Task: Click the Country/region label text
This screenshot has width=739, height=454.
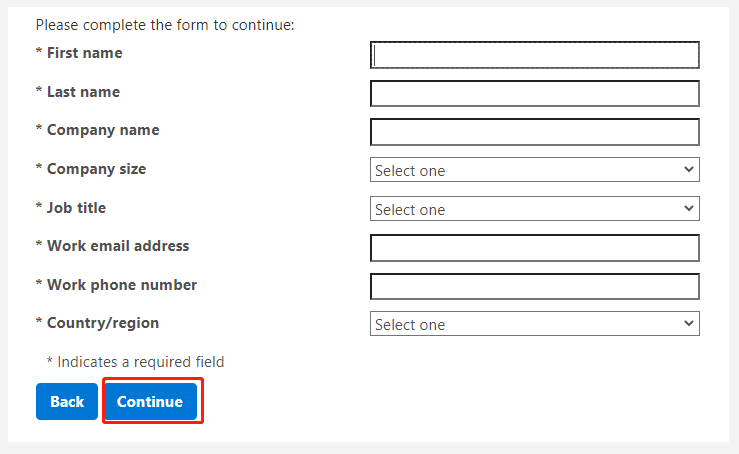Action: tap(103, 323)
